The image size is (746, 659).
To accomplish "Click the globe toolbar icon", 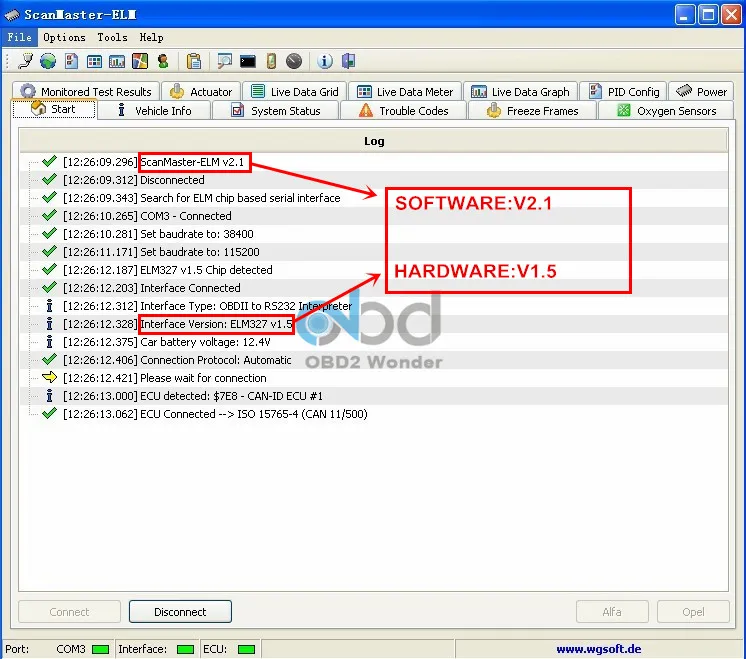I will tap(48, 61).
